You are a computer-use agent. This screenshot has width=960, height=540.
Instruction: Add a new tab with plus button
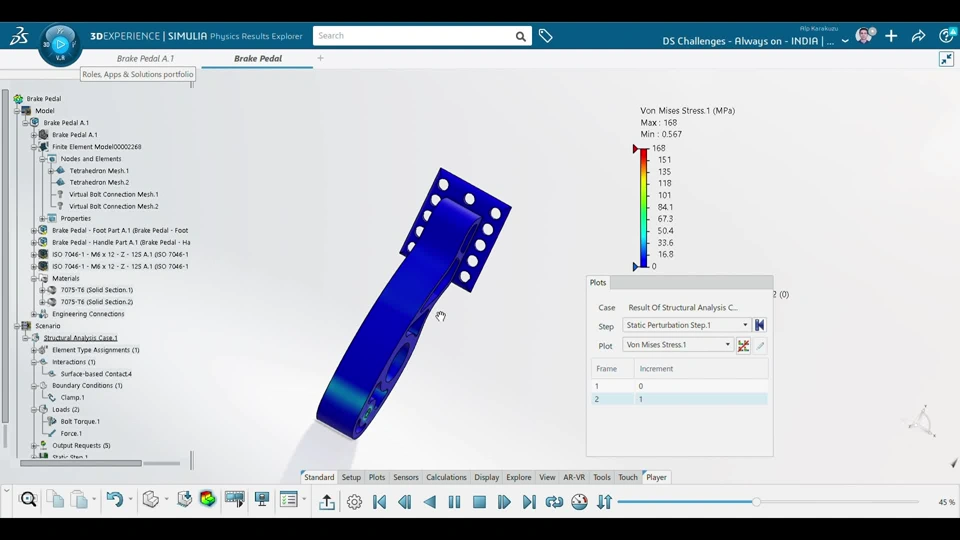(x=320, y=59)
